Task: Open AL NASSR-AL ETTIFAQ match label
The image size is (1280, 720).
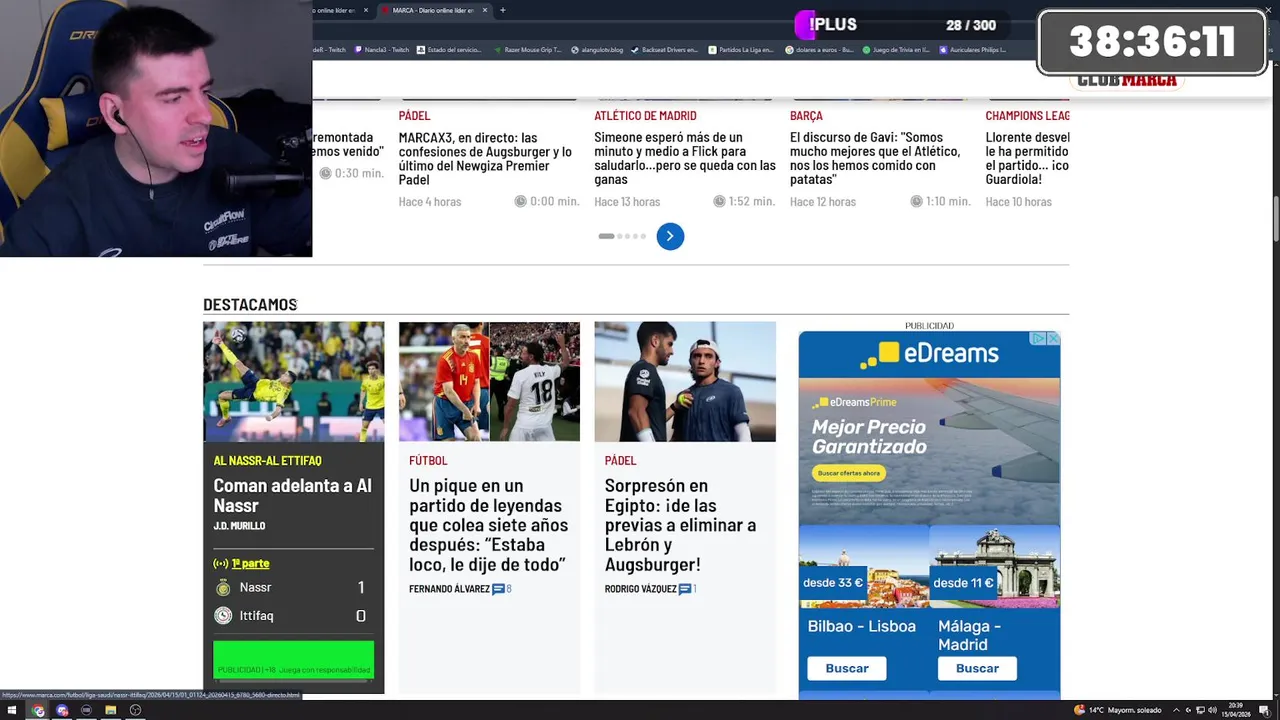Action: tap(267, 461)
